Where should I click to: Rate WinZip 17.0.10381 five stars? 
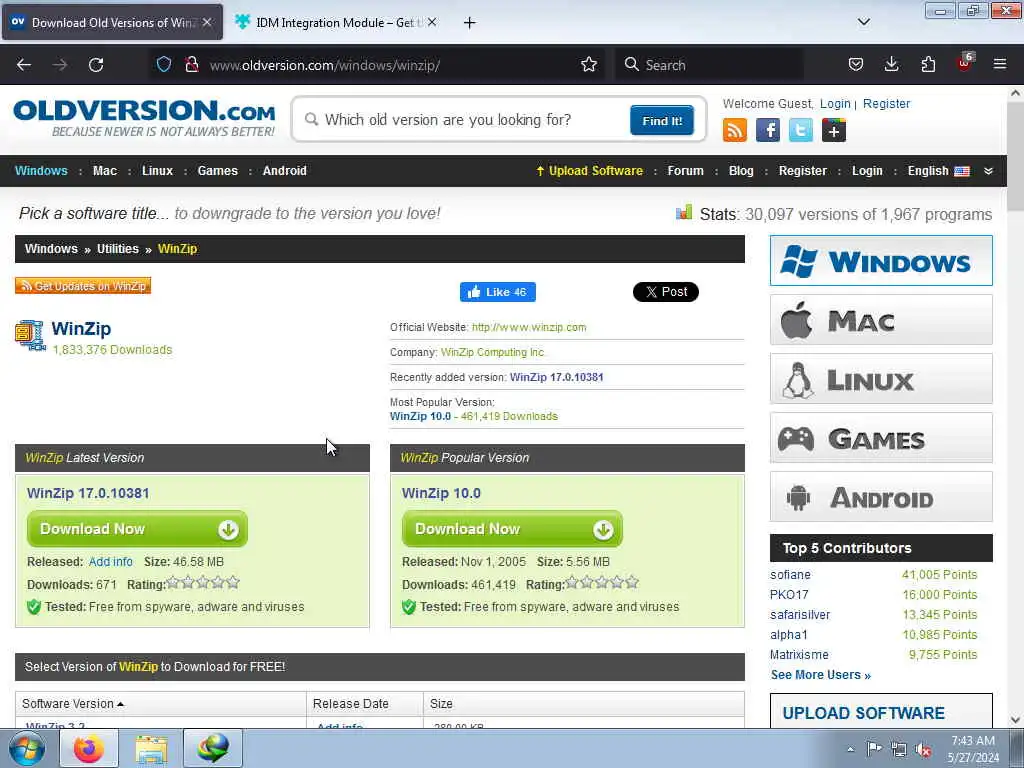[x=232, y=583]
